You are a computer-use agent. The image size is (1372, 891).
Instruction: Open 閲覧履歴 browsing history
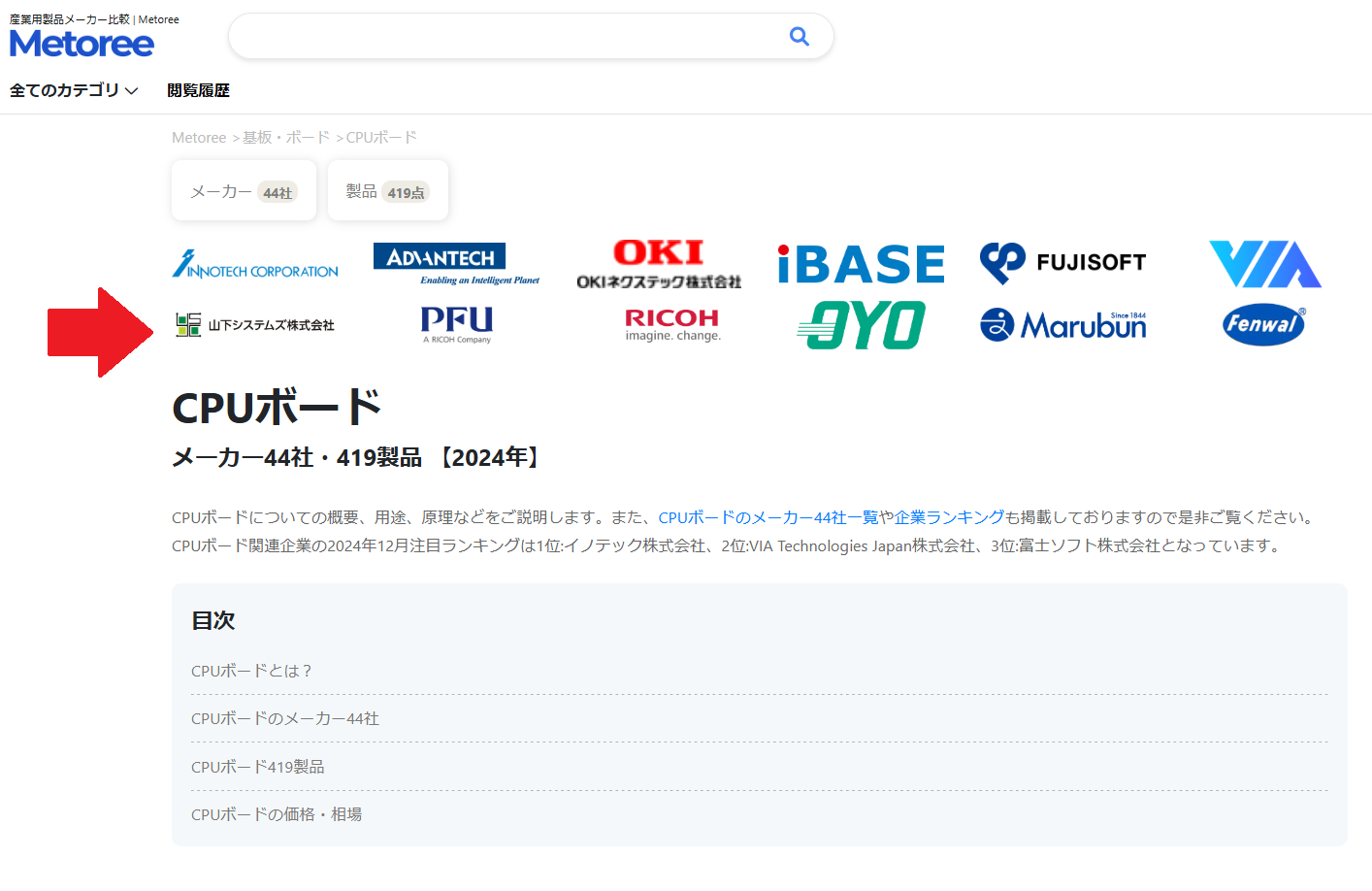[x=198, y=90]
